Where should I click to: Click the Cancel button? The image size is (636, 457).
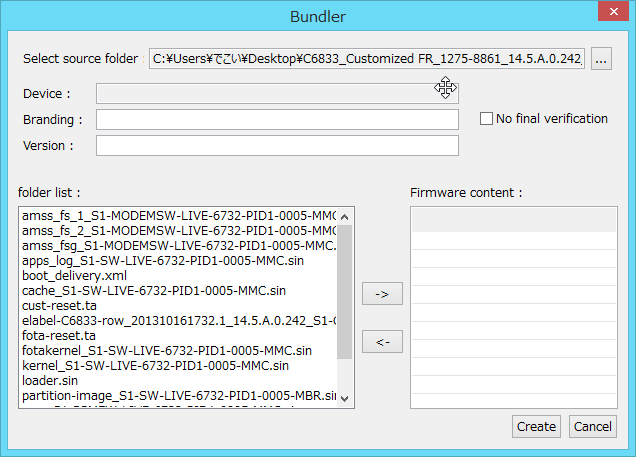pyautogui.click(x=593, y=427)
